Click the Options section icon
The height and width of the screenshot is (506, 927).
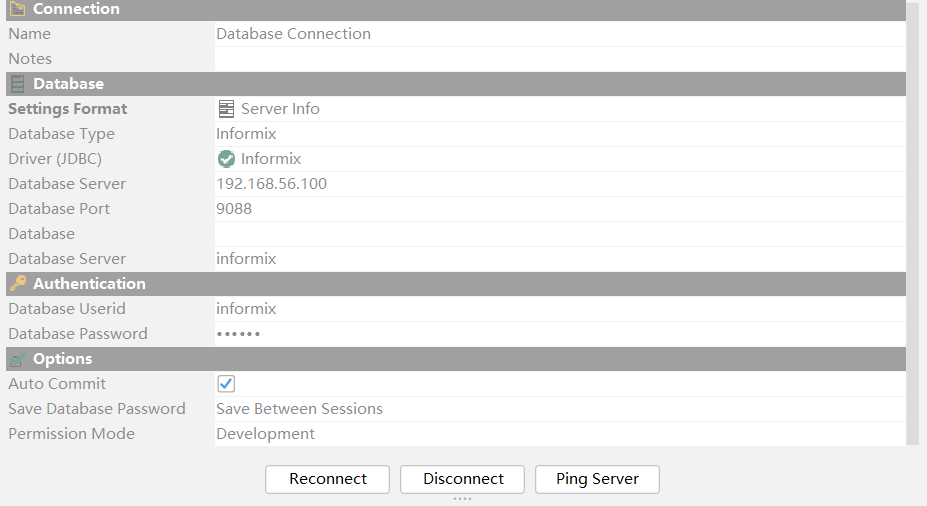(18, 359)
